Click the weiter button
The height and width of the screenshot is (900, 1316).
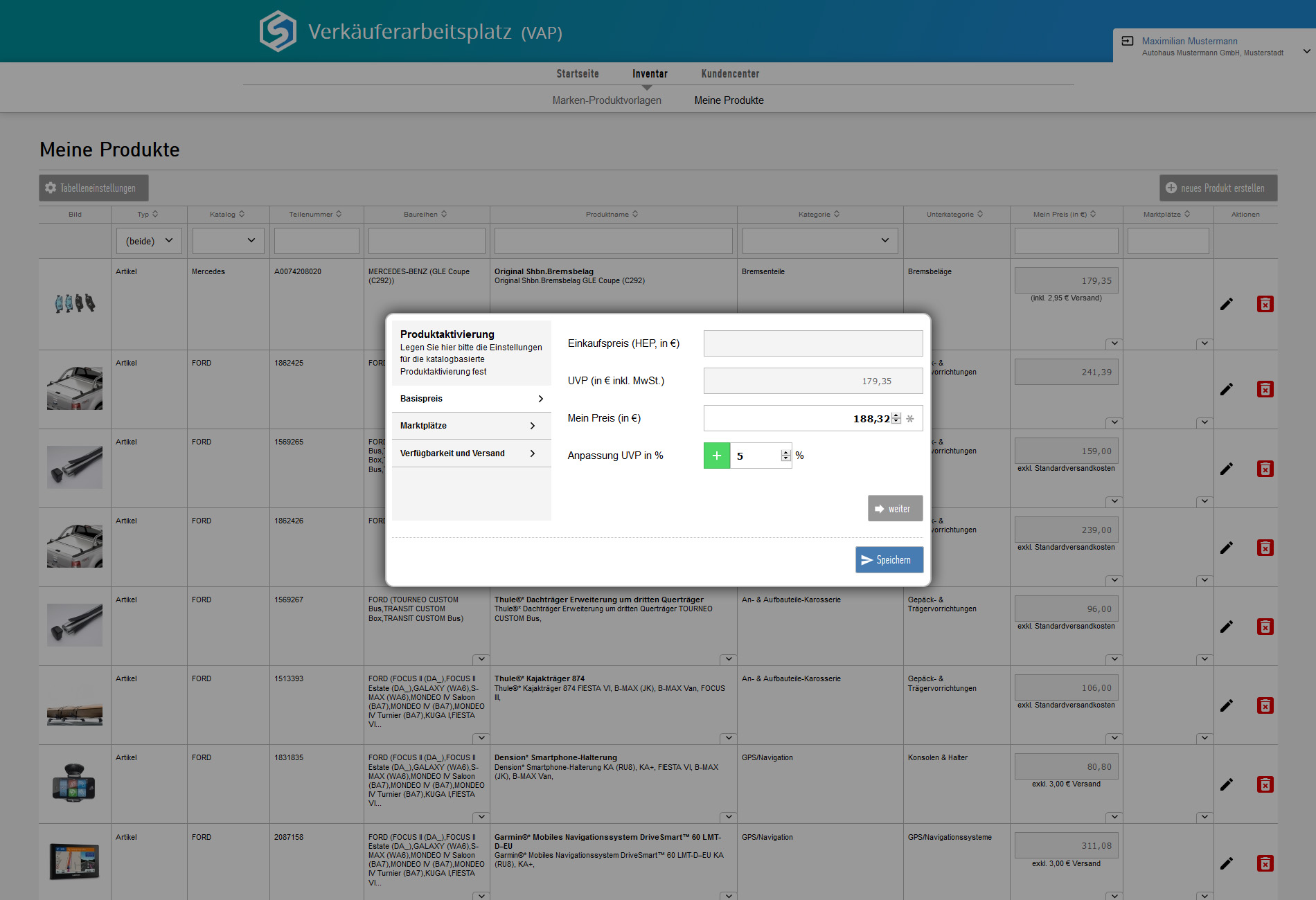click(x=895, y=509)
